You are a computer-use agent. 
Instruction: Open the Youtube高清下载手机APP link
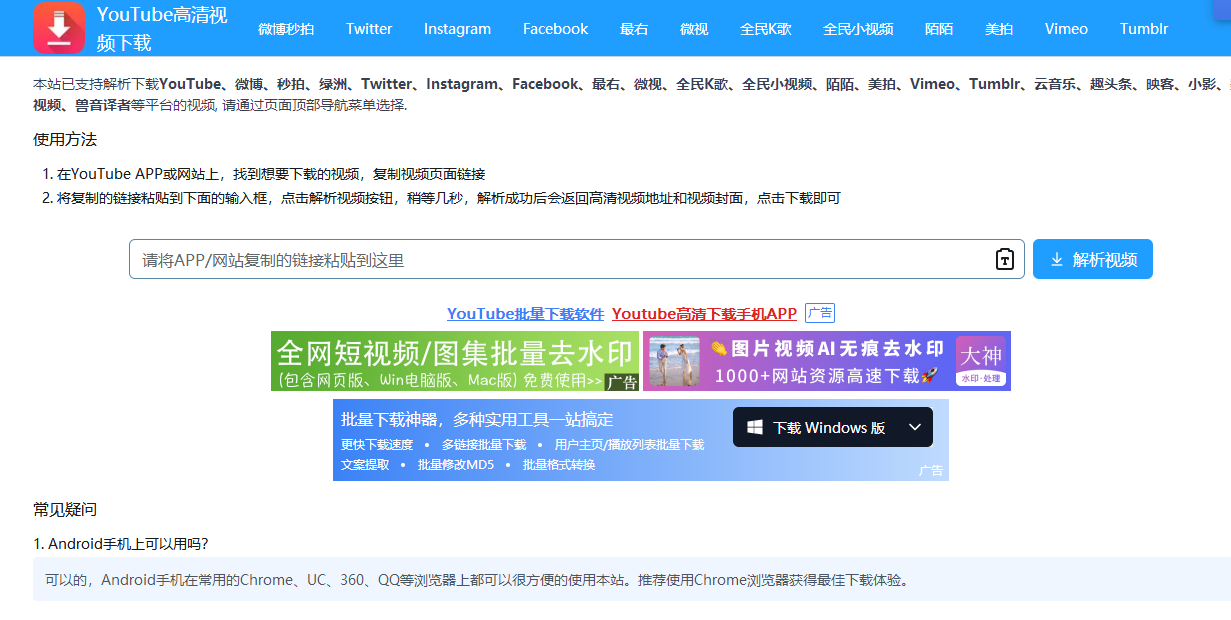pyautogui.click(x=704, y=313)
